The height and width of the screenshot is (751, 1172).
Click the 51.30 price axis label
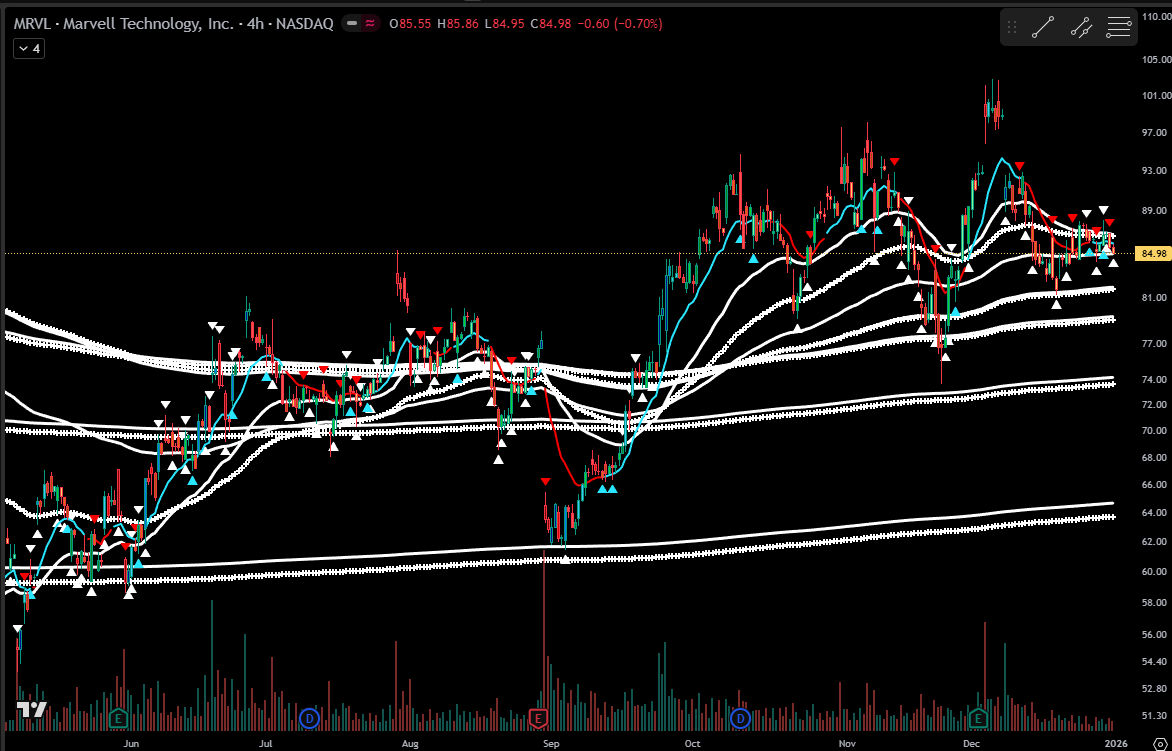1153,716
